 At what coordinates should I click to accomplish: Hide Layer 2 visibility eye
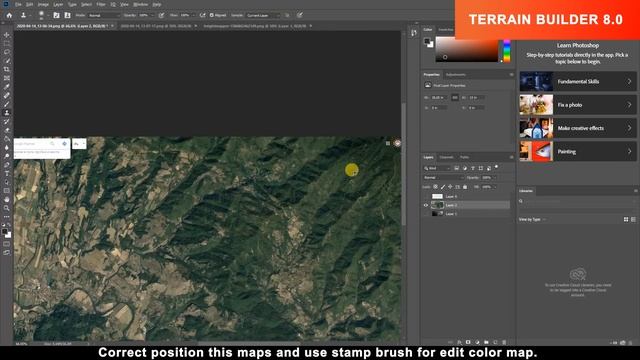tap(425, 205)
